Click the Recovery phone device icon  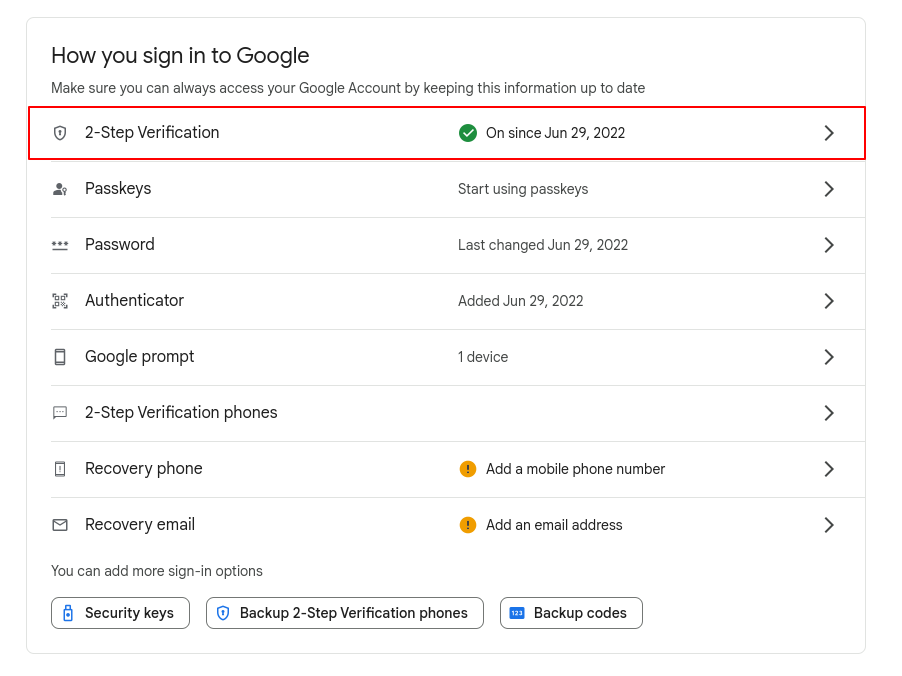(x=60, y=469)
